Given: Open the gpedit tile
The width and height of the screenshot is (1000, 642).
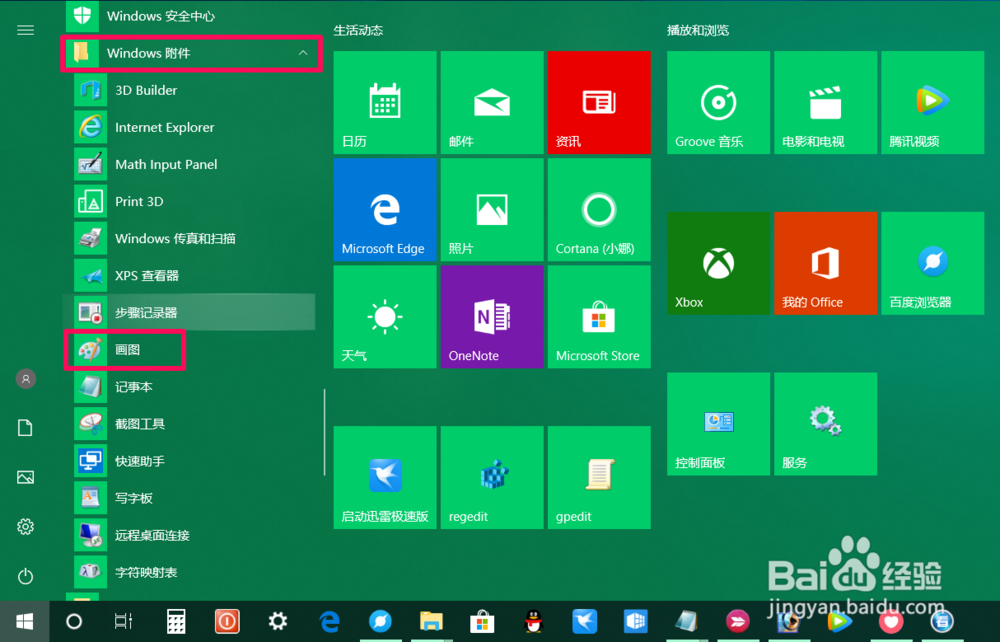Looking at the screenshot, I should (x=599, y=478).
